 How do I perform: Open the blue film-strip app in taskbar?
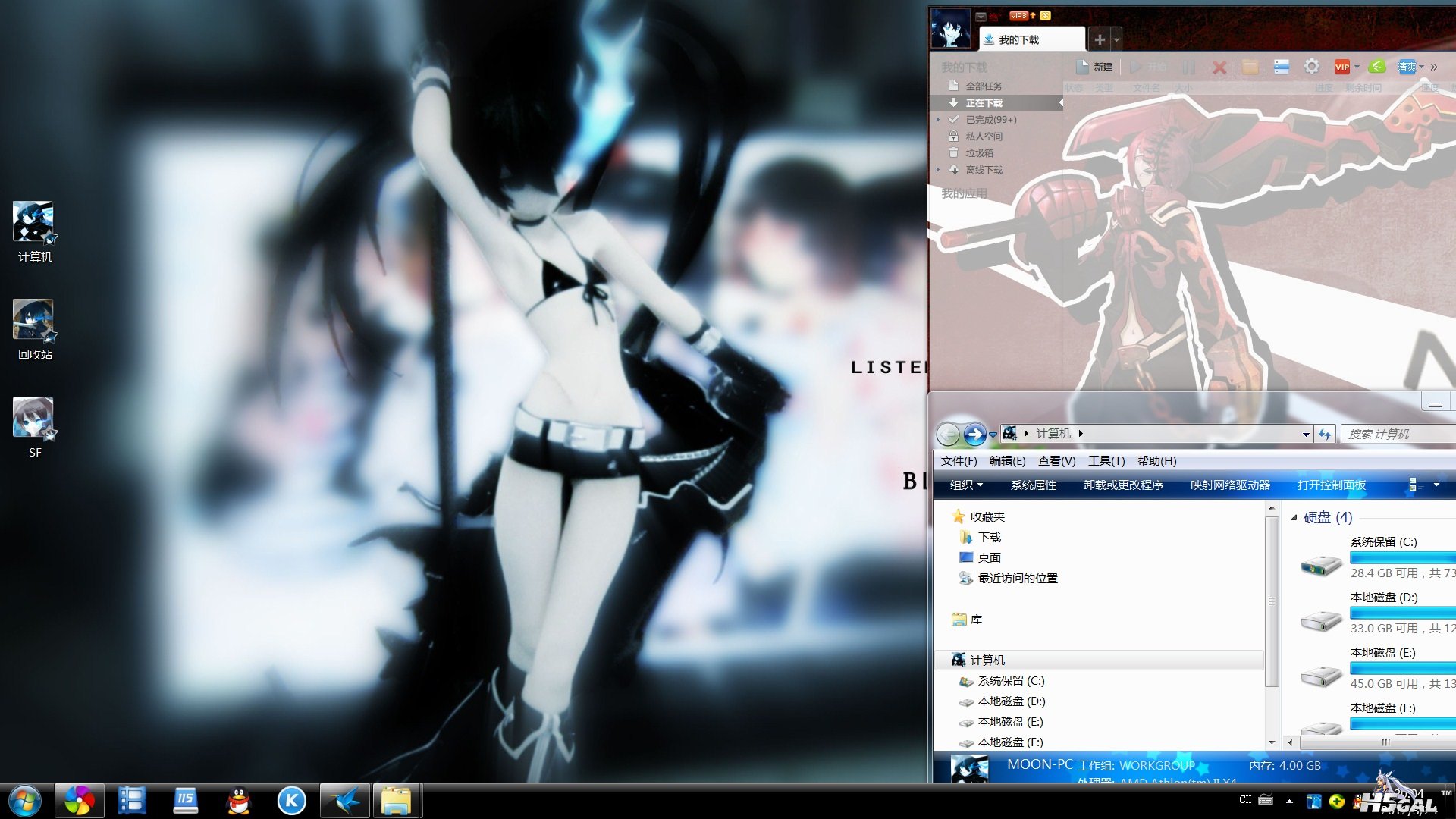(132, 801)
